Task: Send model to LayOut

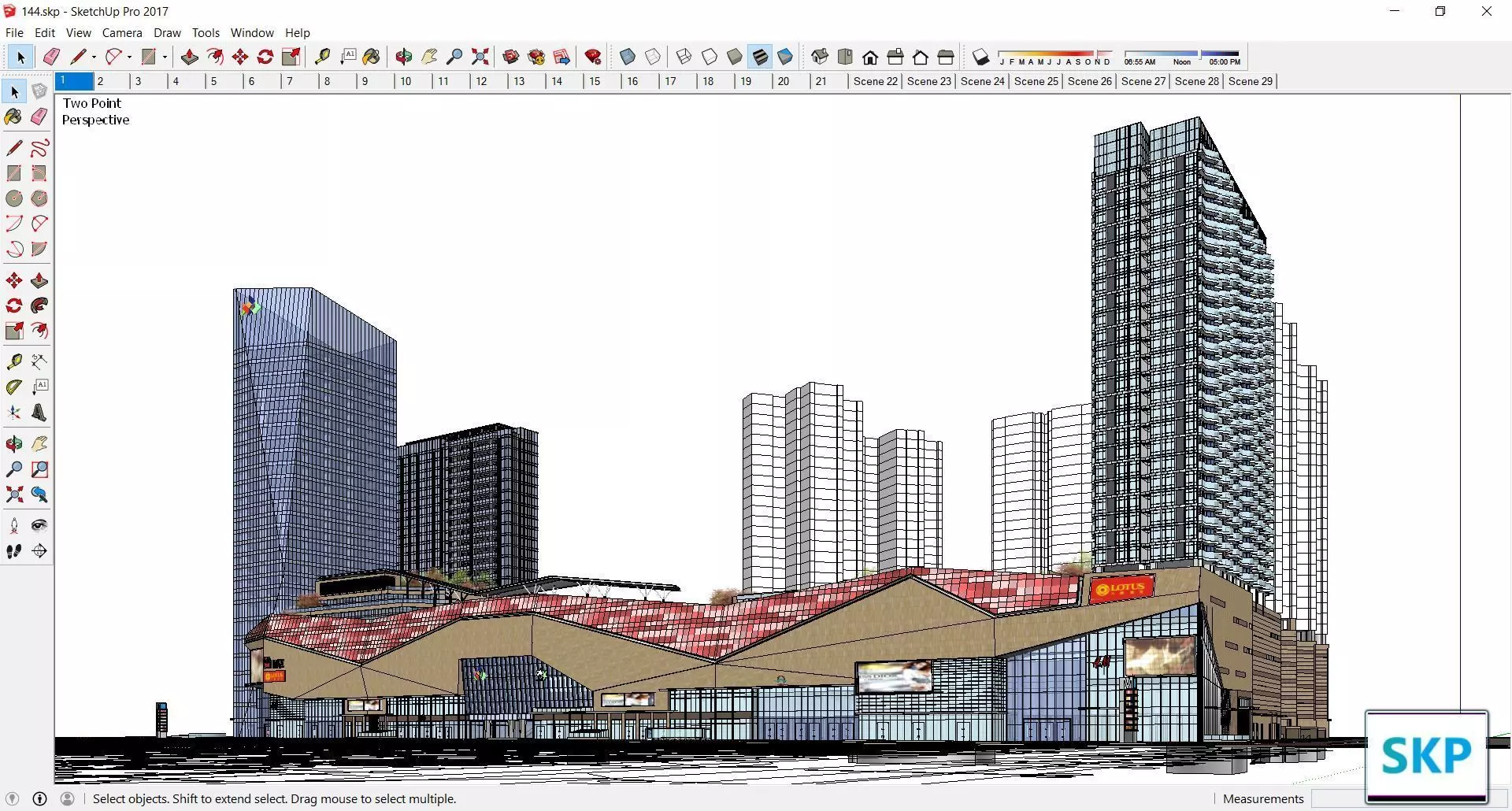Action: [x=561, y=57]
